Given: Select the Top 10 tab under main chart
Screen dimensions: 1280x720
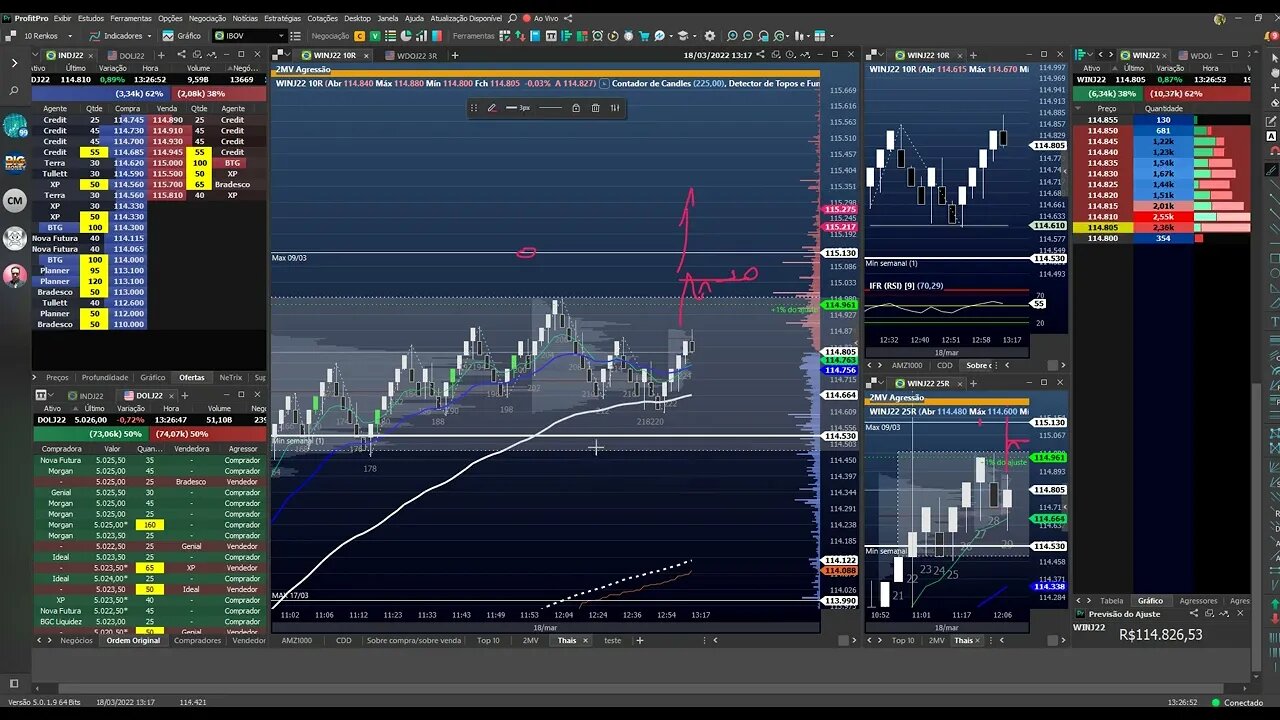Looking at the screenshot, I should [x=488, y=640].
